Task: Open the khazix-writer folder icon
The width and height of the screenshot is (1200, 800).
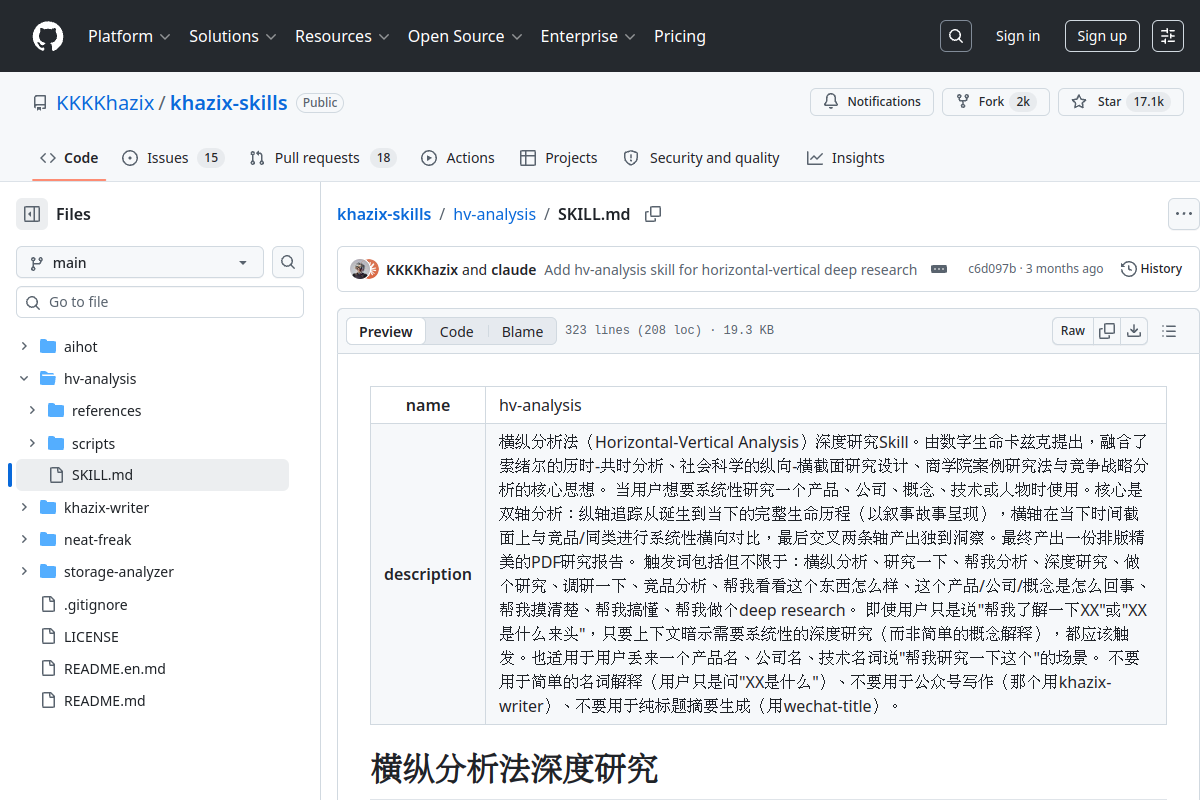Action: click(x=47, y=508)
